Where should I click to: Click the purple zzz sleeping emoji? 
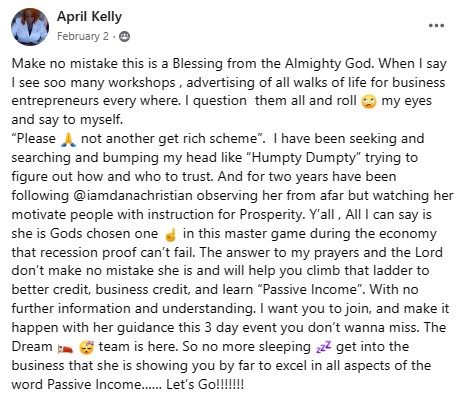click(323, 347)
